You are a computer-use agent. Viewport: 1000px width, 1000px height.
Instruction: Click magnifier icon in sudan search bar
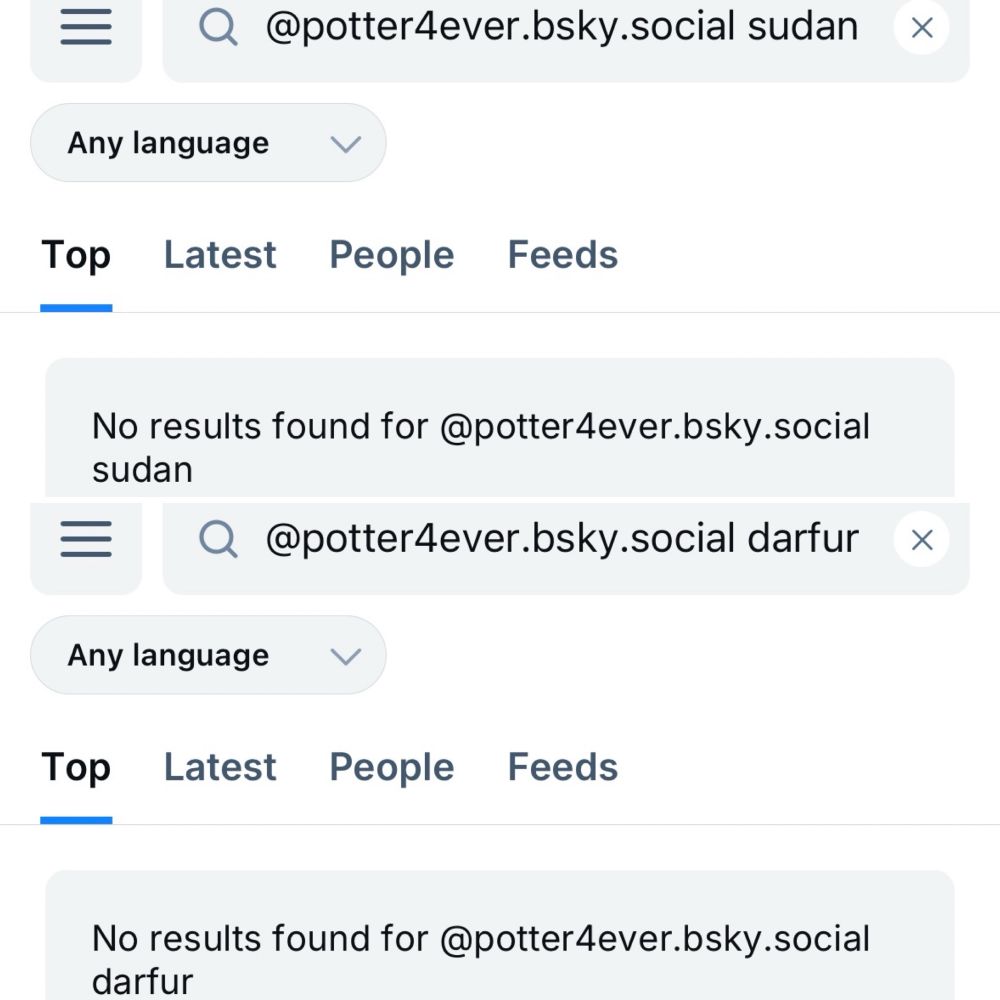pyautogui.click(x=218, y=28)
